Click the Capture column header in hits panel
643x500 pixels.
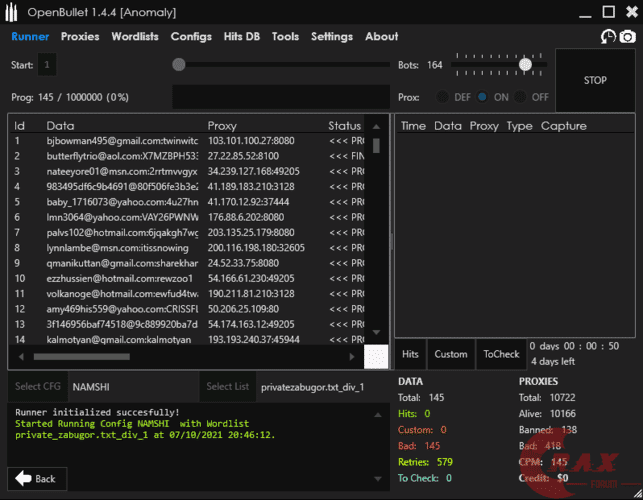pos(563,126)
